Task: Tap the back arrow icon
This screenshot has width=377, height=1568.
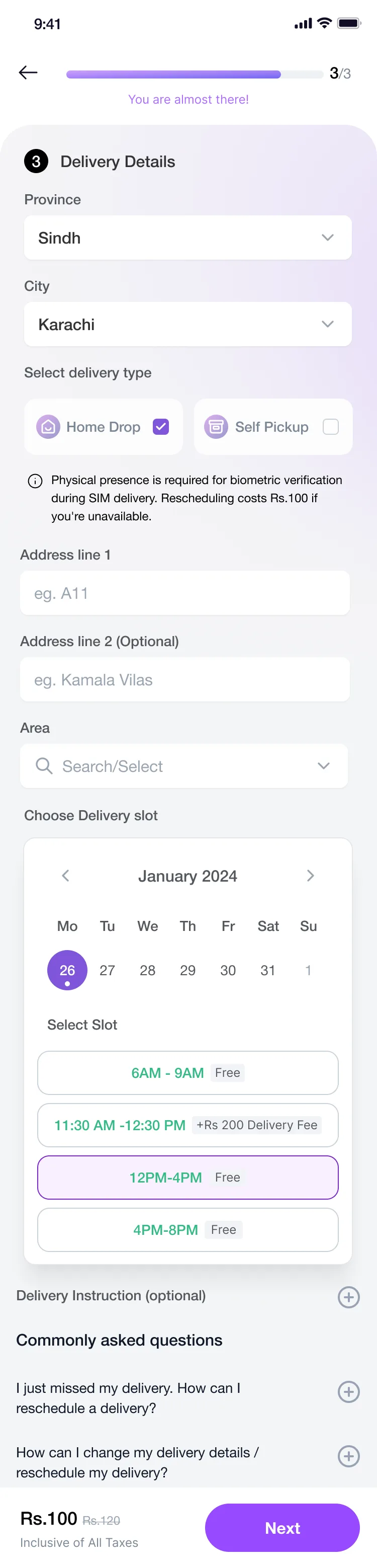Action: [x=28, y=73]
